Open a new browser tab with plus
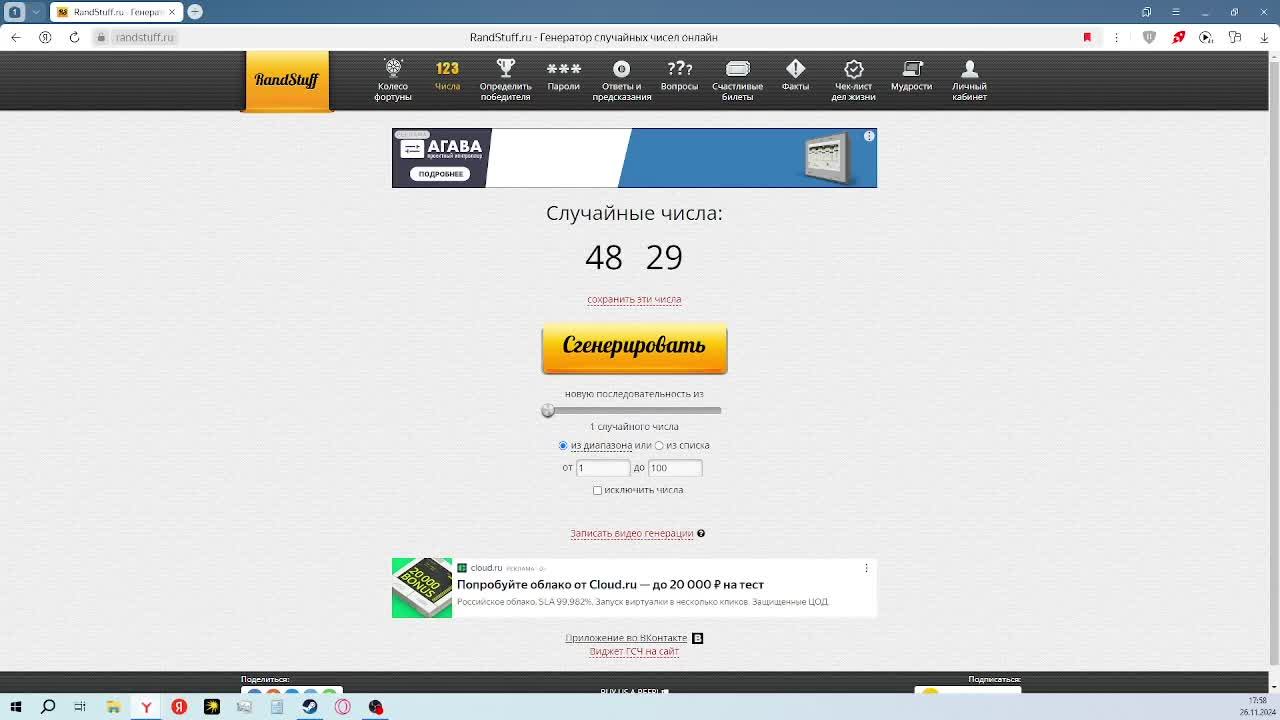This screenshot has height=720, width=1280. (x=195, y=12)
